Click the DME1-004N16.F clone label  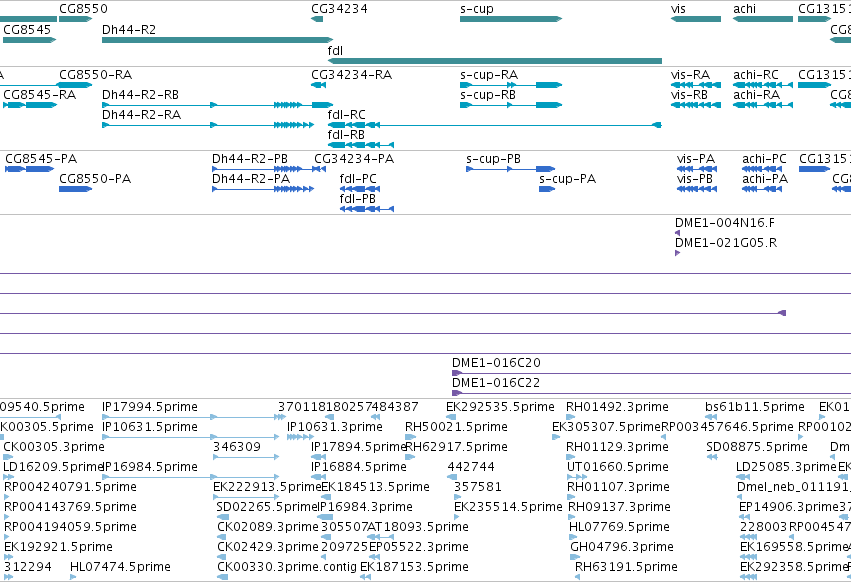coord(725,223)
